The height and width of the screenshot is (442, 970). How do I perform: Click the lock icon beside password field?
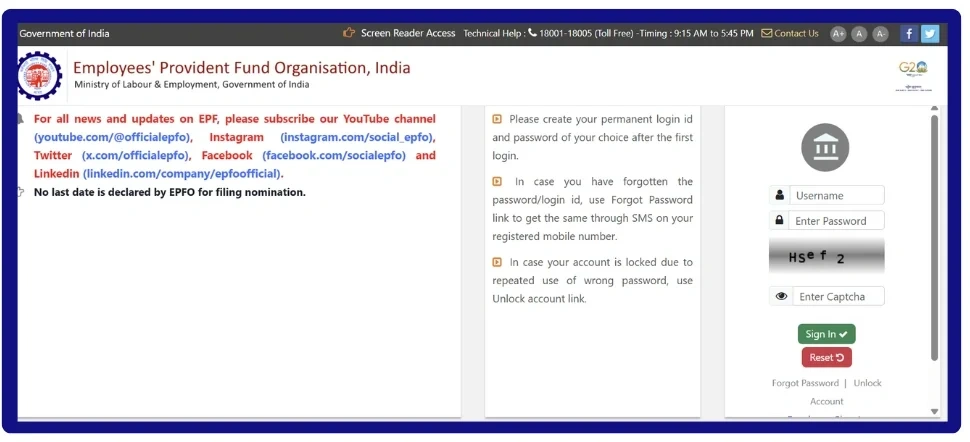[x=779, y=220]
